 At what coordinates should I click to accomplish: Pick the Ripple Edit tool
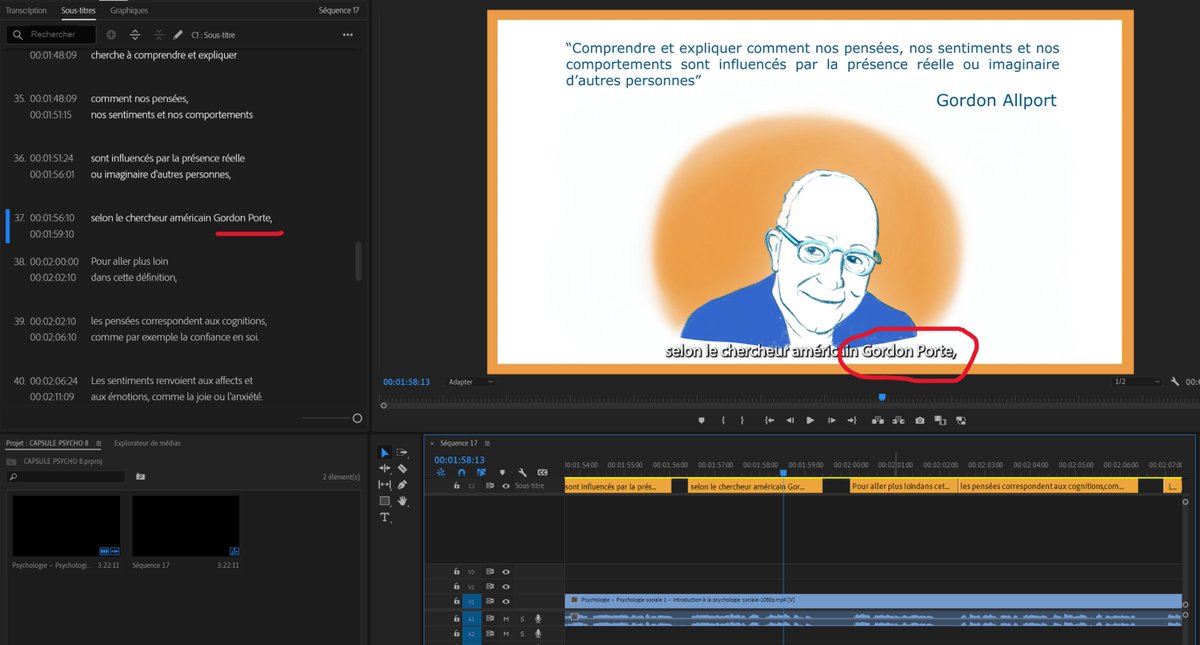coord(385,468)
